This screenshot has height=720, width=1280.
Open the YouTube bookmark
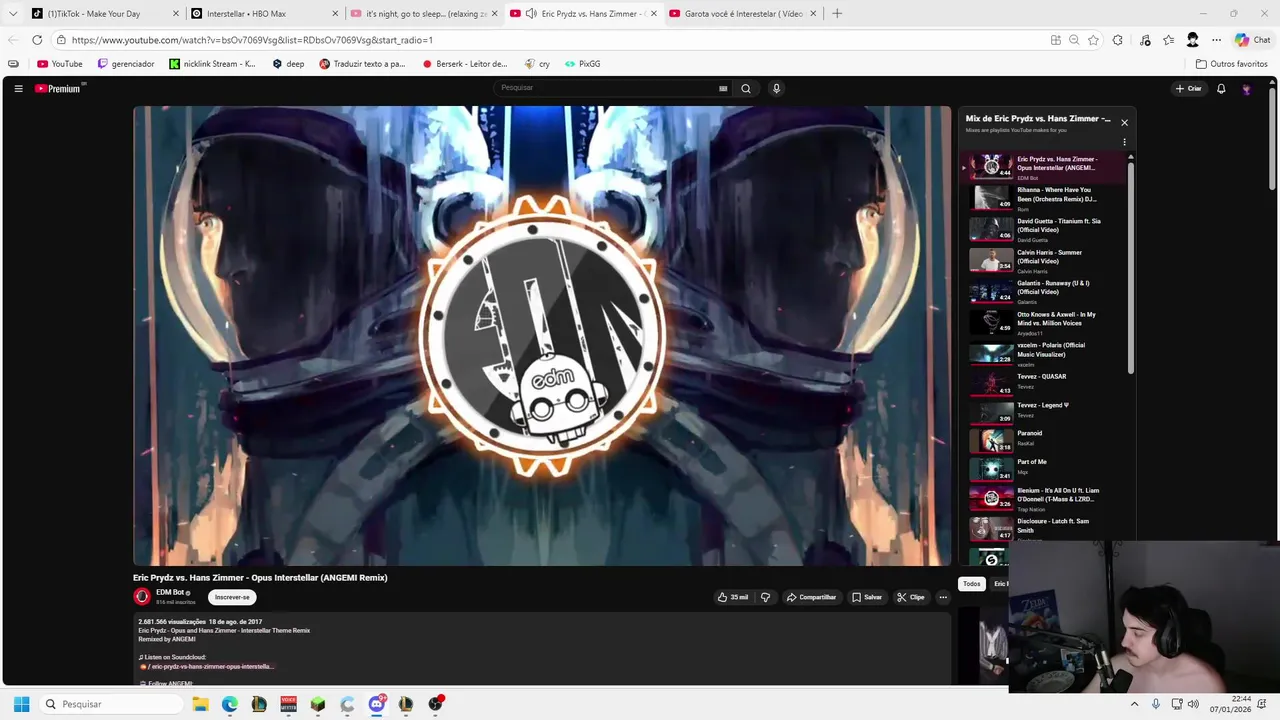60,64
